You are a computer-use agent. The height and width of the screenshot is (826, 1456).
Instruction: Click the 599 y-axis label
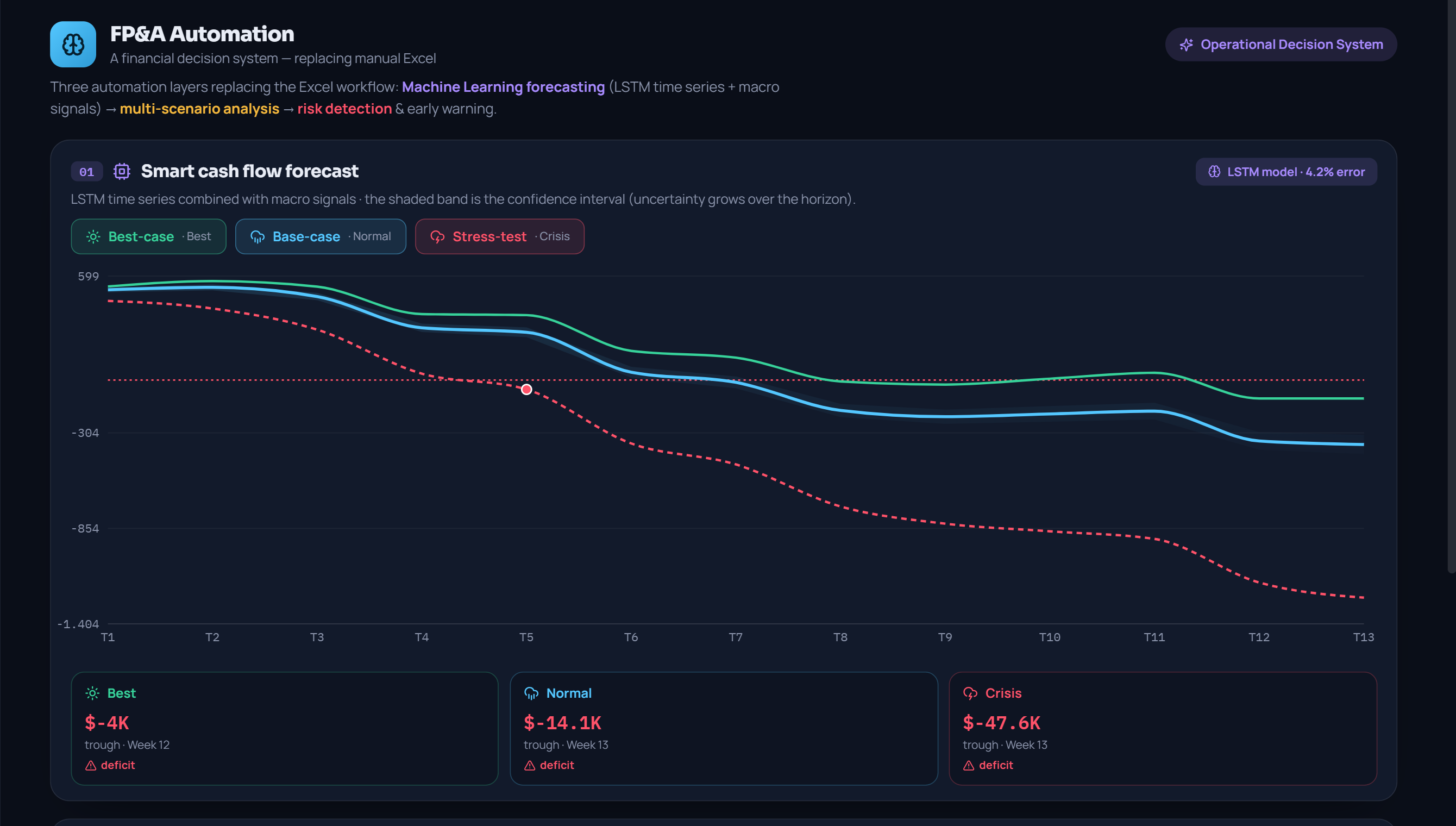pos(88,276)
